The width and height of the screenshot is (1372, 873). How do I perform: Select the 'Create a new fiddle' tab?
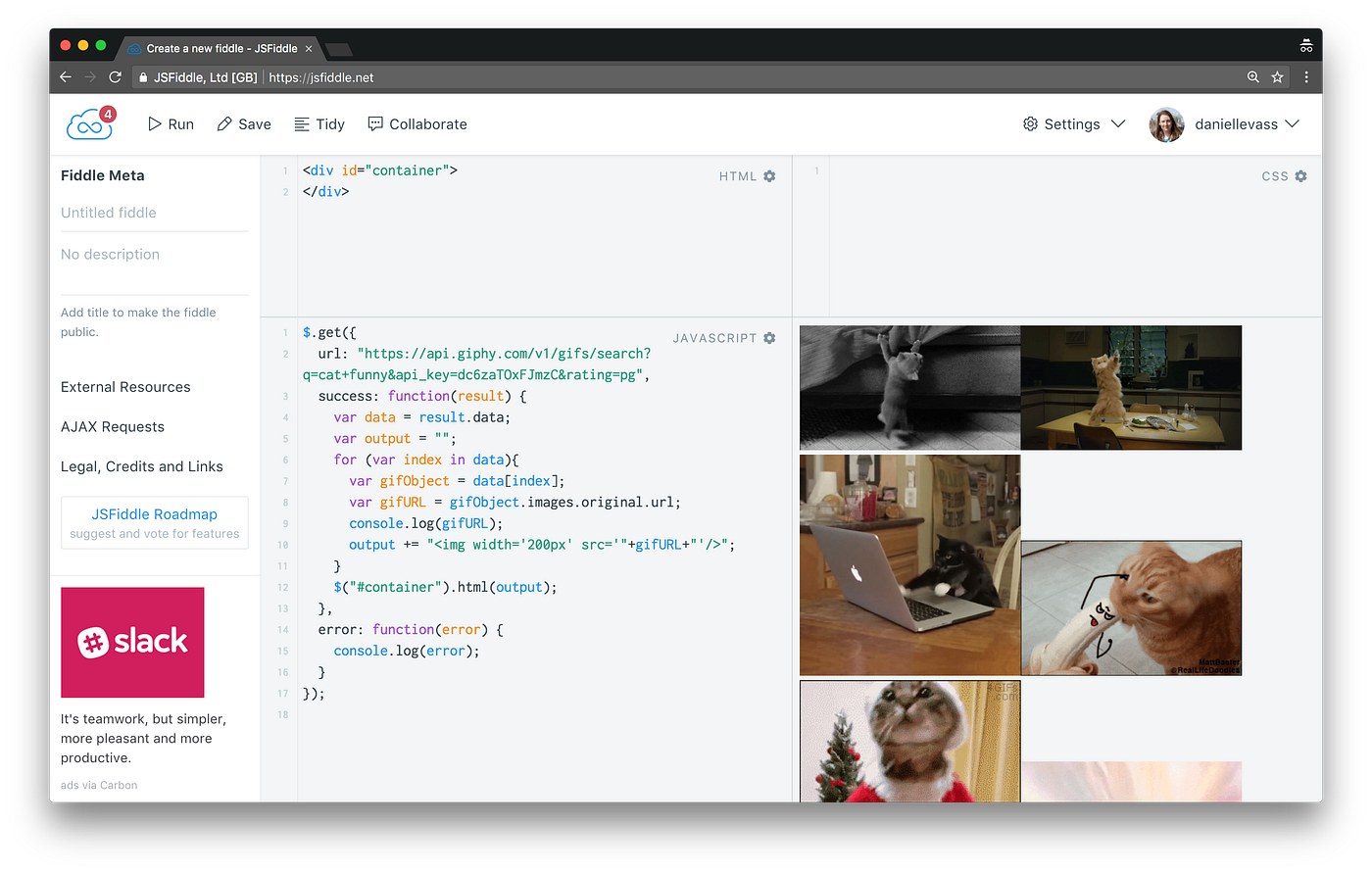(x=221, y=47)
